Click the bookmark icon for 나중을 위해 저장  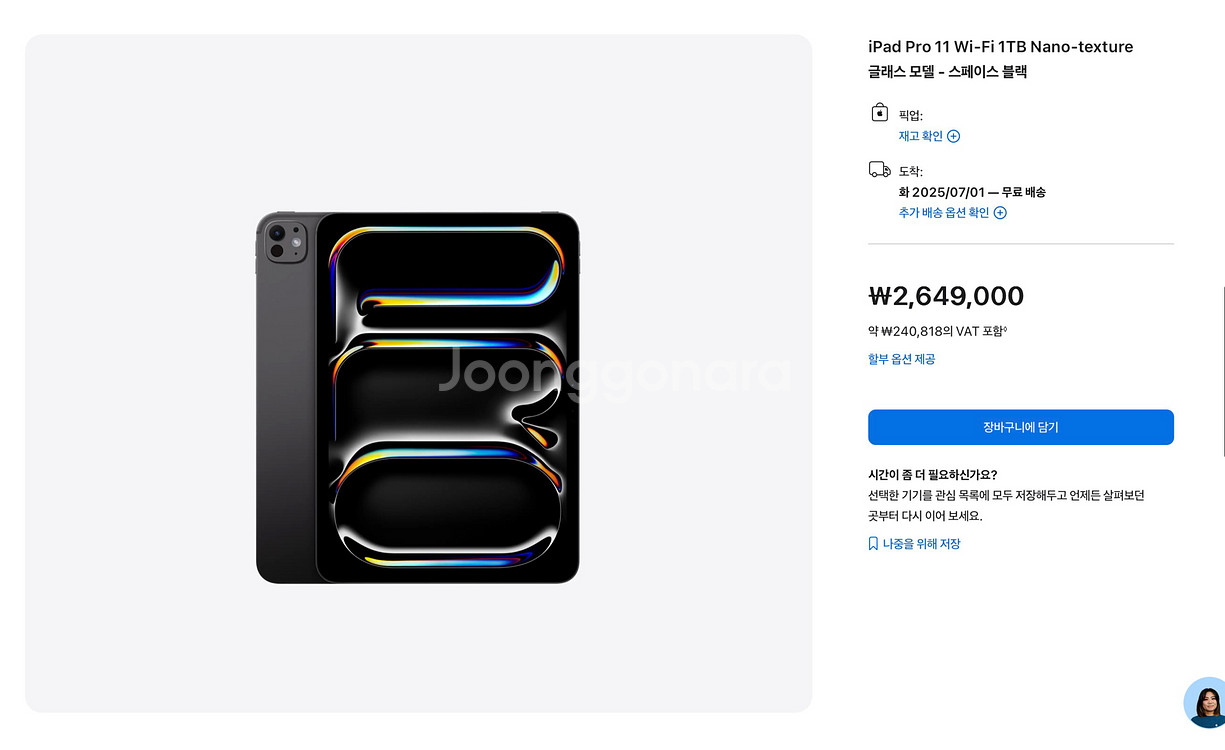coord(873,544)
